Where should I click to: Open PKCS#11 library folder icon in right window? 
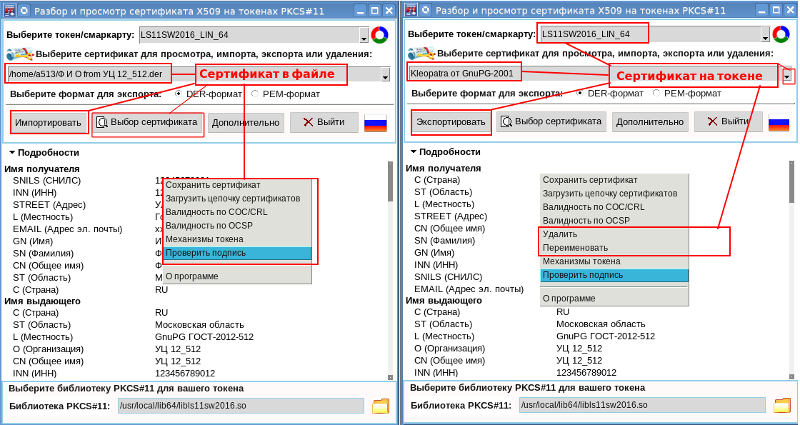[780, 406]
